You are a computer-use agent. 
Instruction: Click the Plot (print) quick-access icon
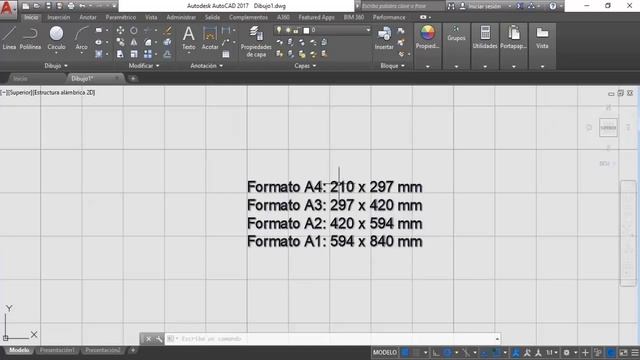click(71, 6)
